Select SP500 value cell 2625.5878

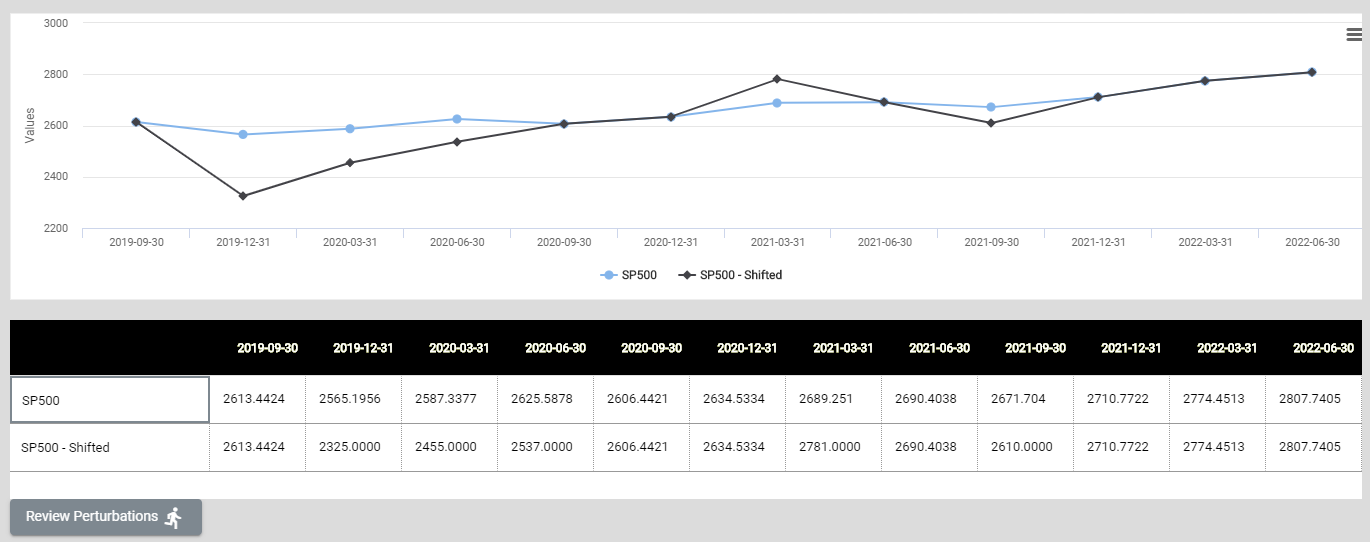546,399
